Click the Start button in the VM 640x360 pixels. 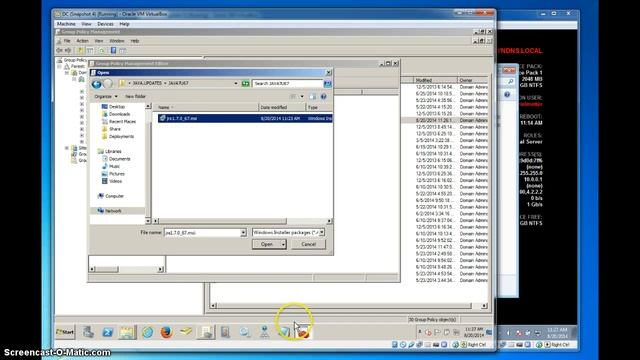tap(65, 332)
